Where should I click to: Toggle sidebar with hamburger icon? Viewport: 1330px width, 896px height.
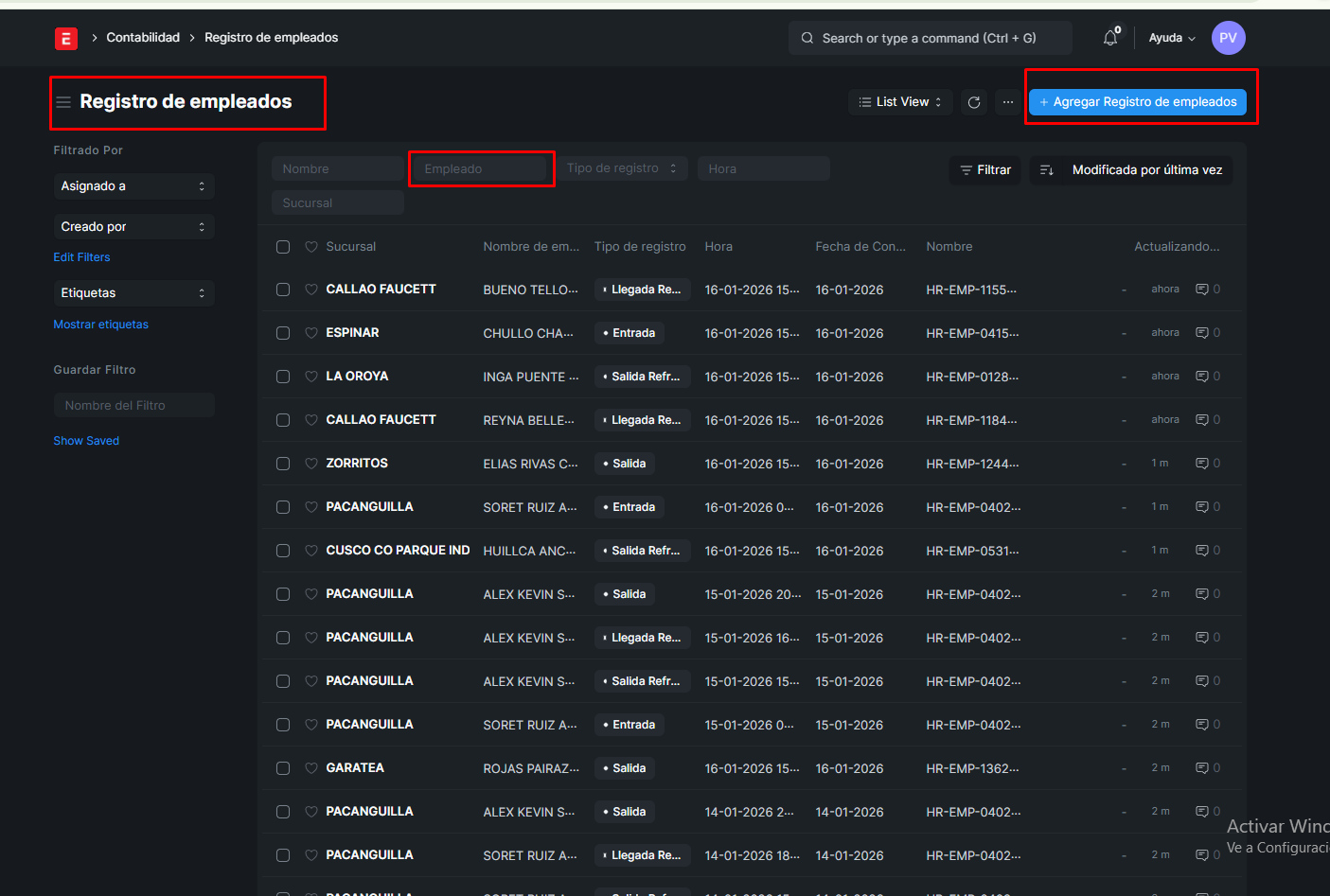[63, 102]
